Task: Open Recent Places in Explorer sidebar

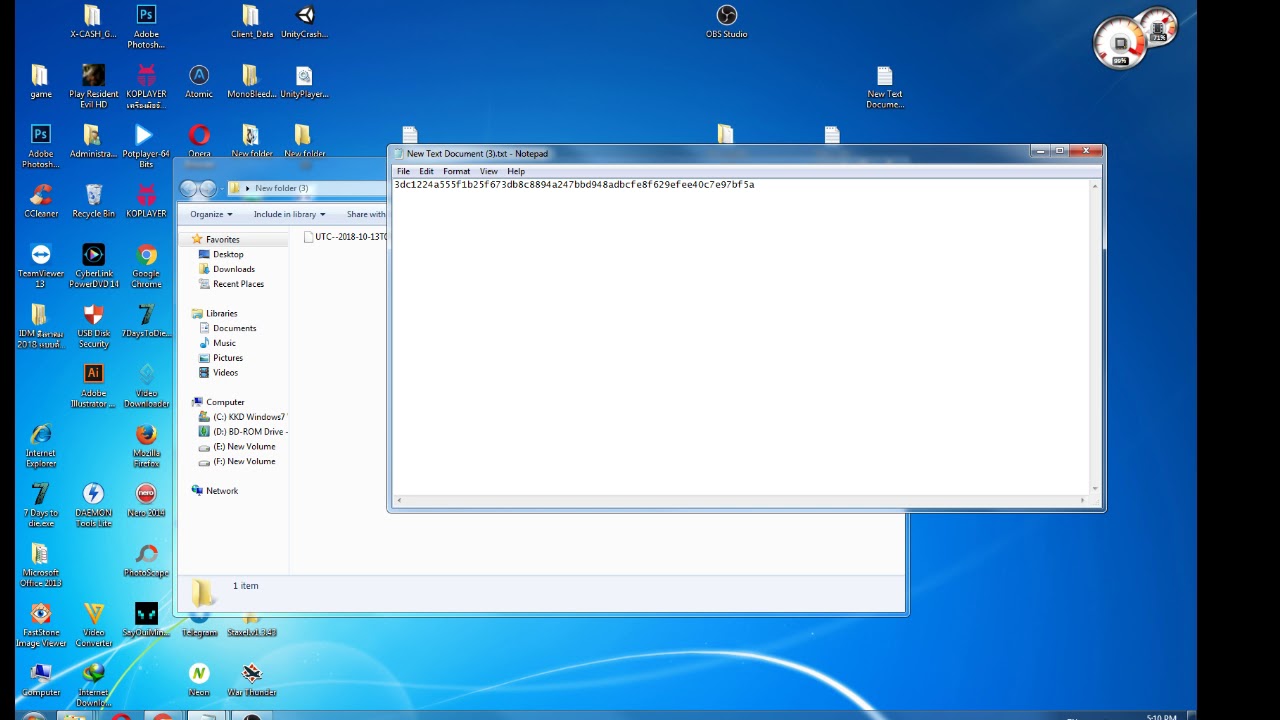Action: click(238, 284)
